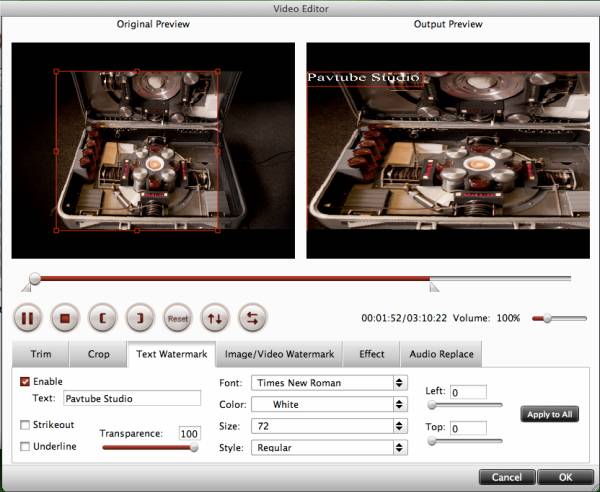The height and width of the screenshot is (492, 600).
Task: Click the crop frame left-middle handle
Action: tap(56, 152)
